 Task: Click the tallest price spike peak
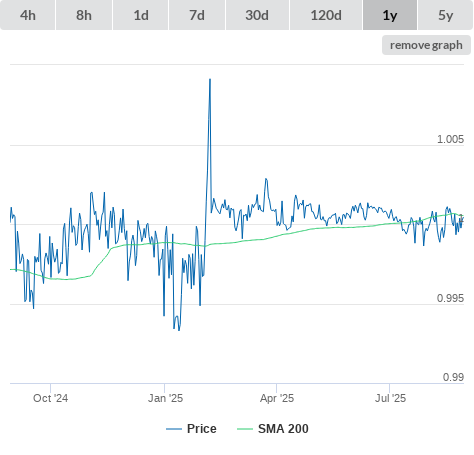[210, 79]
